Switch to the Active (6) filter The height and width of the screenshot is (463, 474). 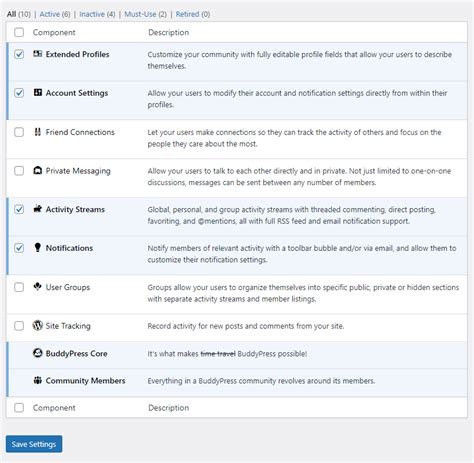[x=55, y=14]
